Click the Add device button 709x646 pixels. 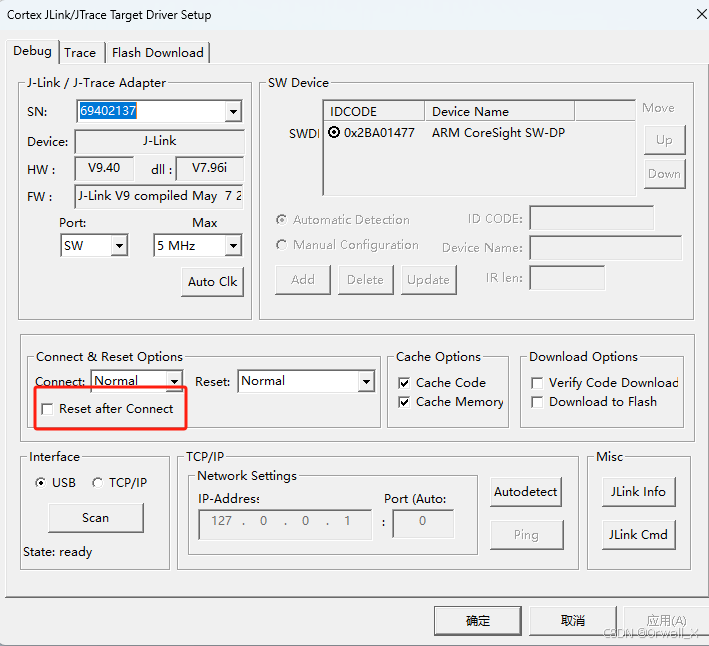click(303, 280)
